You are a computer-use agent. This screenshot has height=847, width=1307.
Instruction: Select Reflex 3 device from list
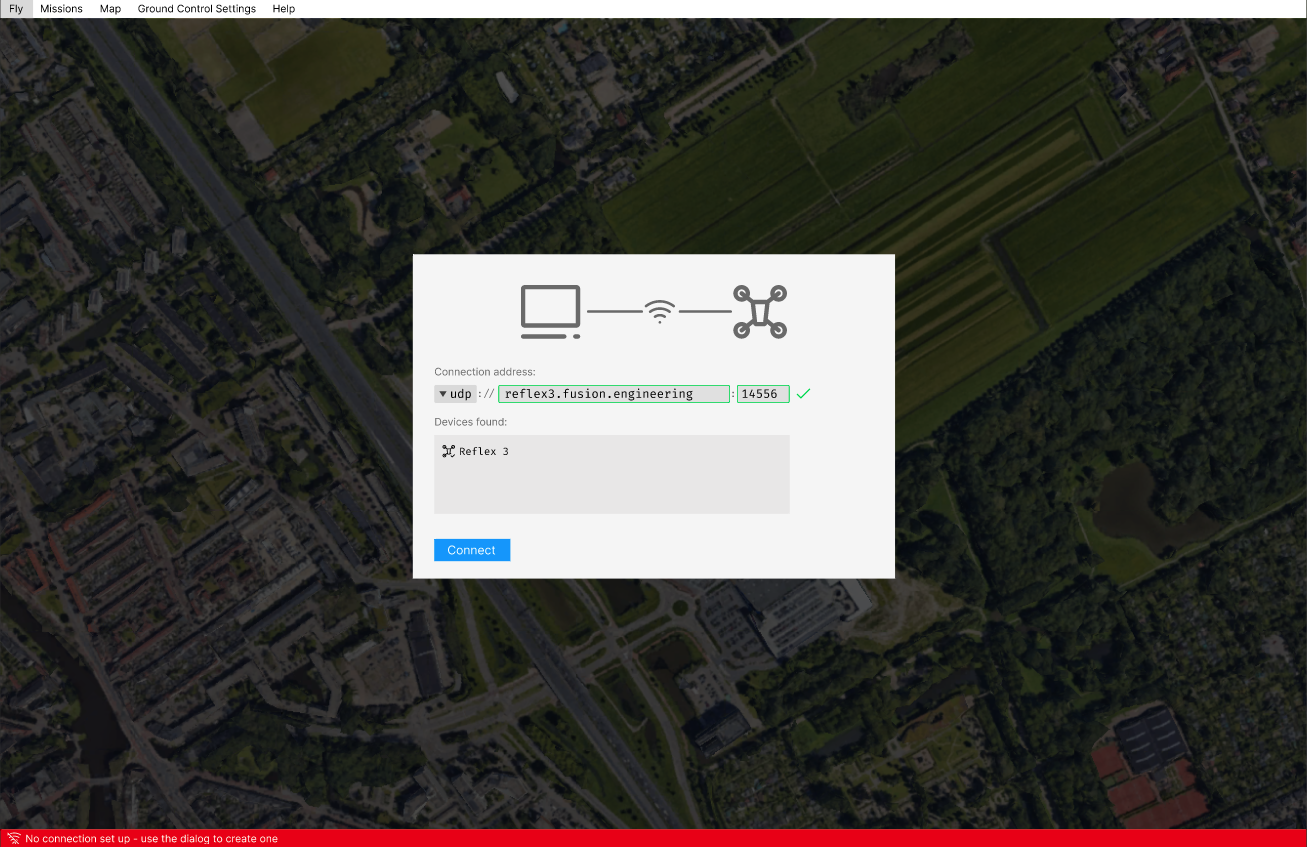click(x=484, y=452)
